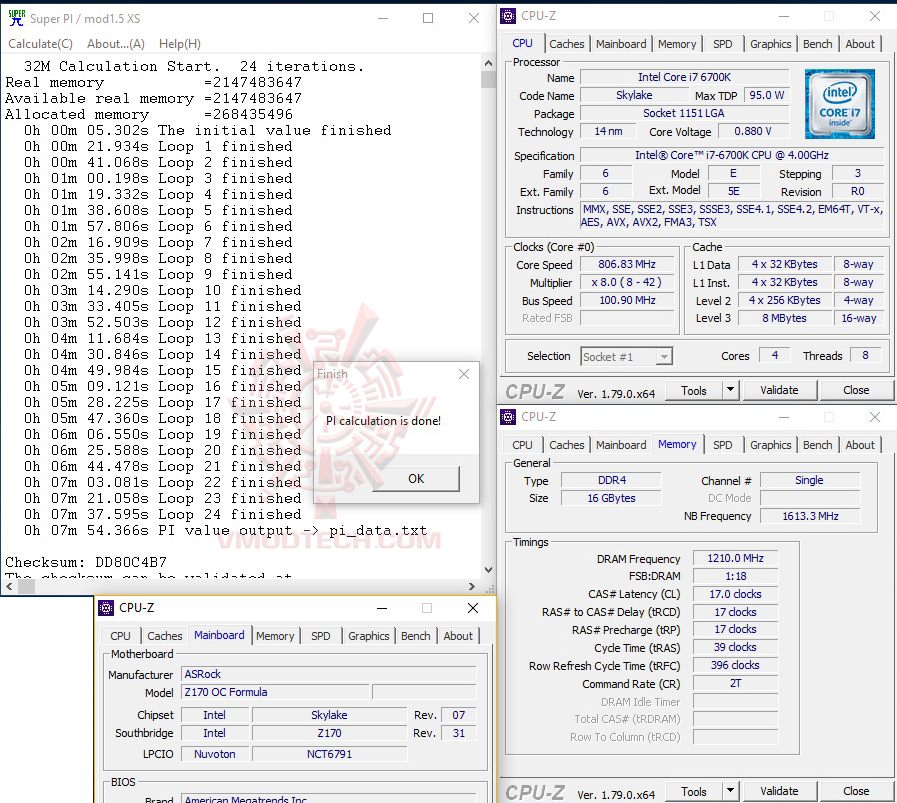Click Super PI horizontal scrollbar right arrow
The image size is (897, 803).
(471, 586)
